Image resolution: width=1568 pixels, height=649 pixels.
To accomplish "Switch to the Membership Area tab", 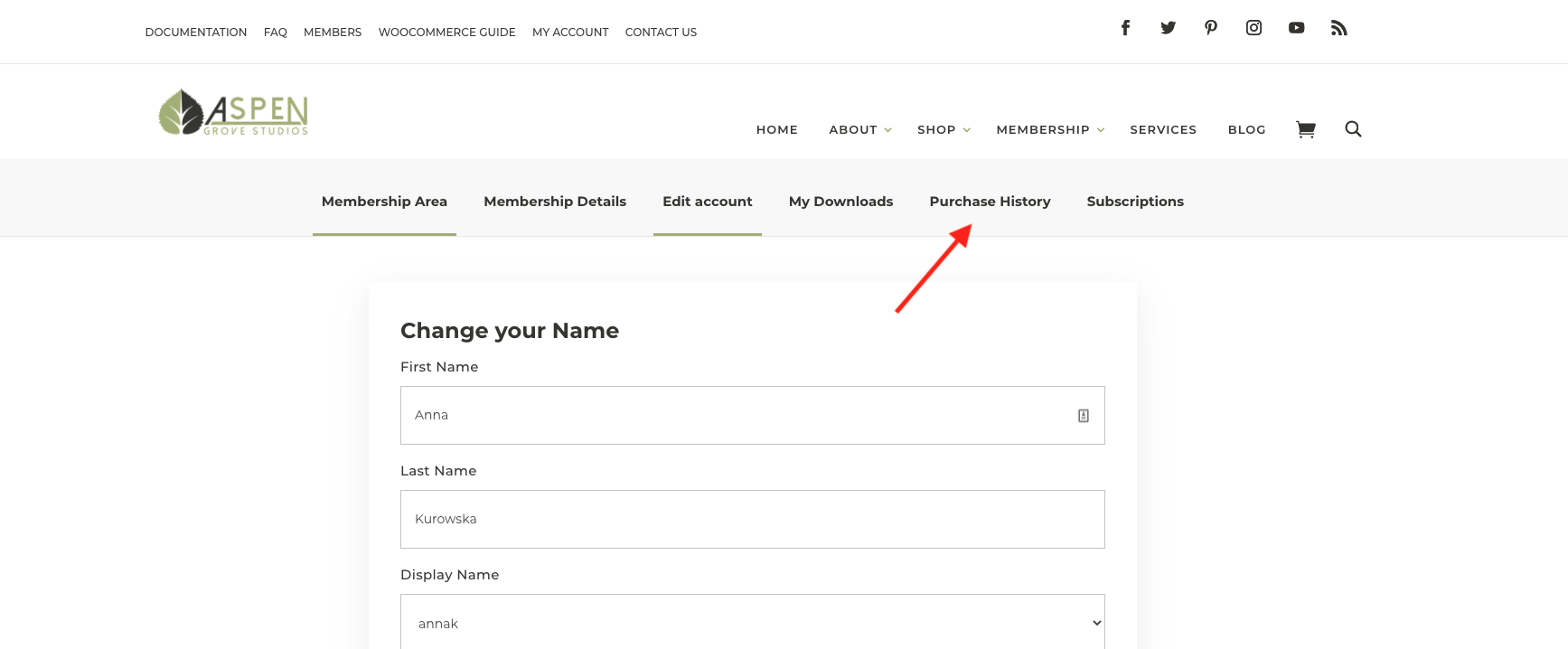I will (384, 202).
